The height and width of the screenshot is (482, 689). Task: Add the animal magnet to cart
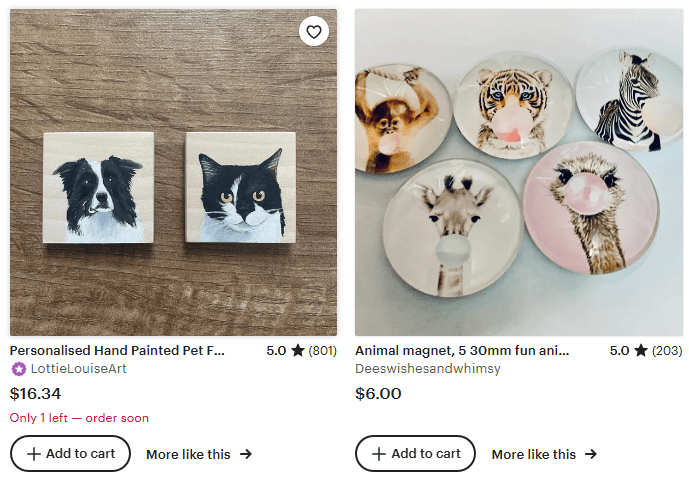coord(415,454)
